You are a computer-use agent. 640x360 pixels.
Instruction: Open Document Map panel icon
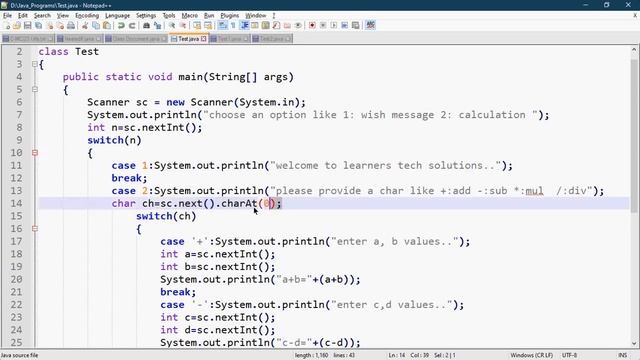pos(266,25)
